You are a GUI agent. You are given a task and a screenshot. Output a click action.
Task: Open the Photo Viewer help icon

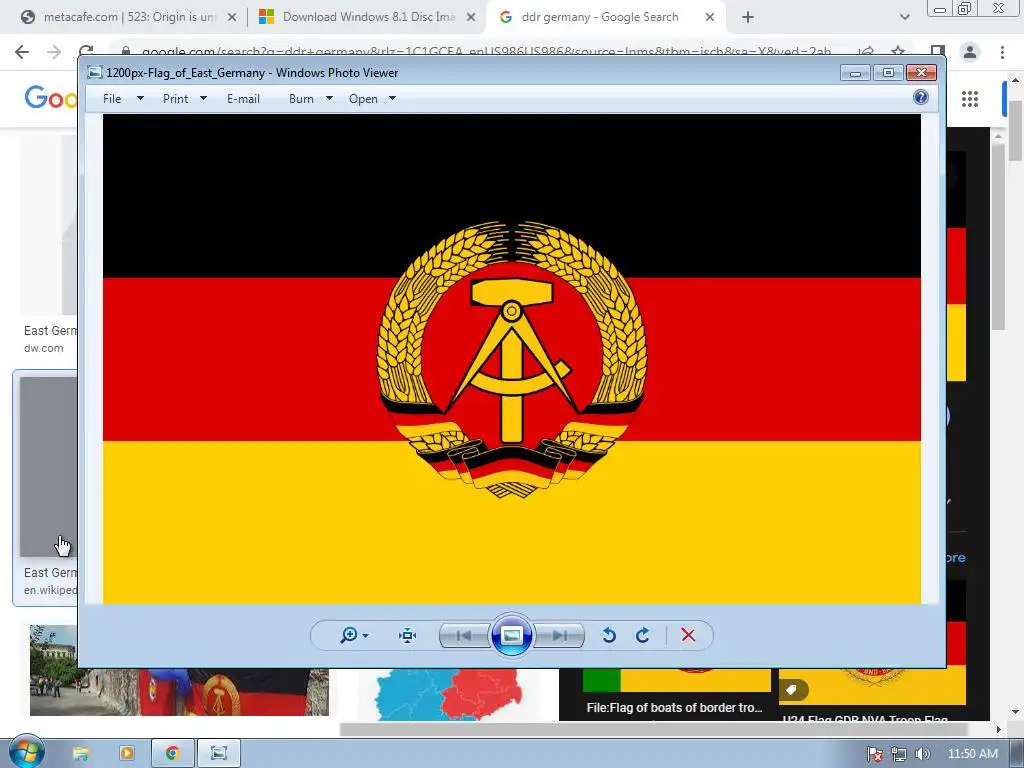pos(921,97)
